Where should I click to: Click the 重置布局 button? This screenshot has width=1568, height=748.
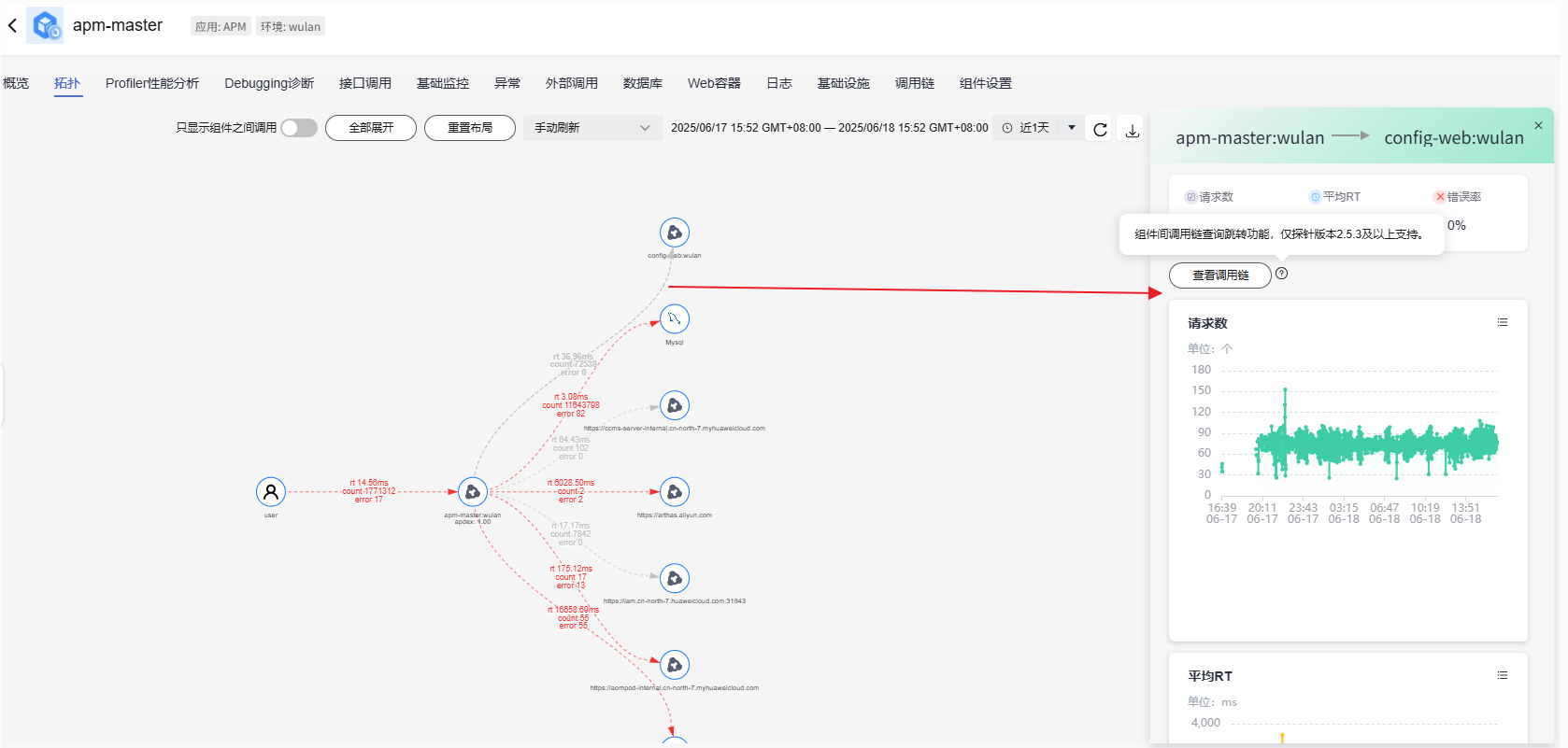pyautogui.click(x=470, y=128)
